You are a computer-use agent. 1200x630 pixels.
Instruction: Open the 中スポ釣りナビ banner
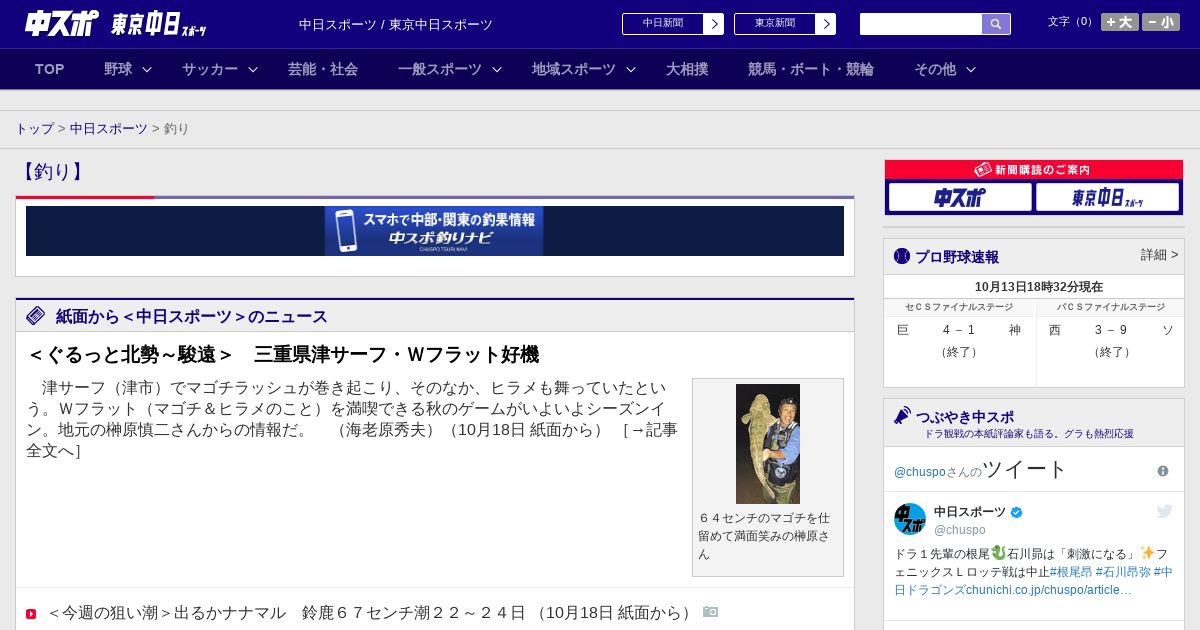434,231
